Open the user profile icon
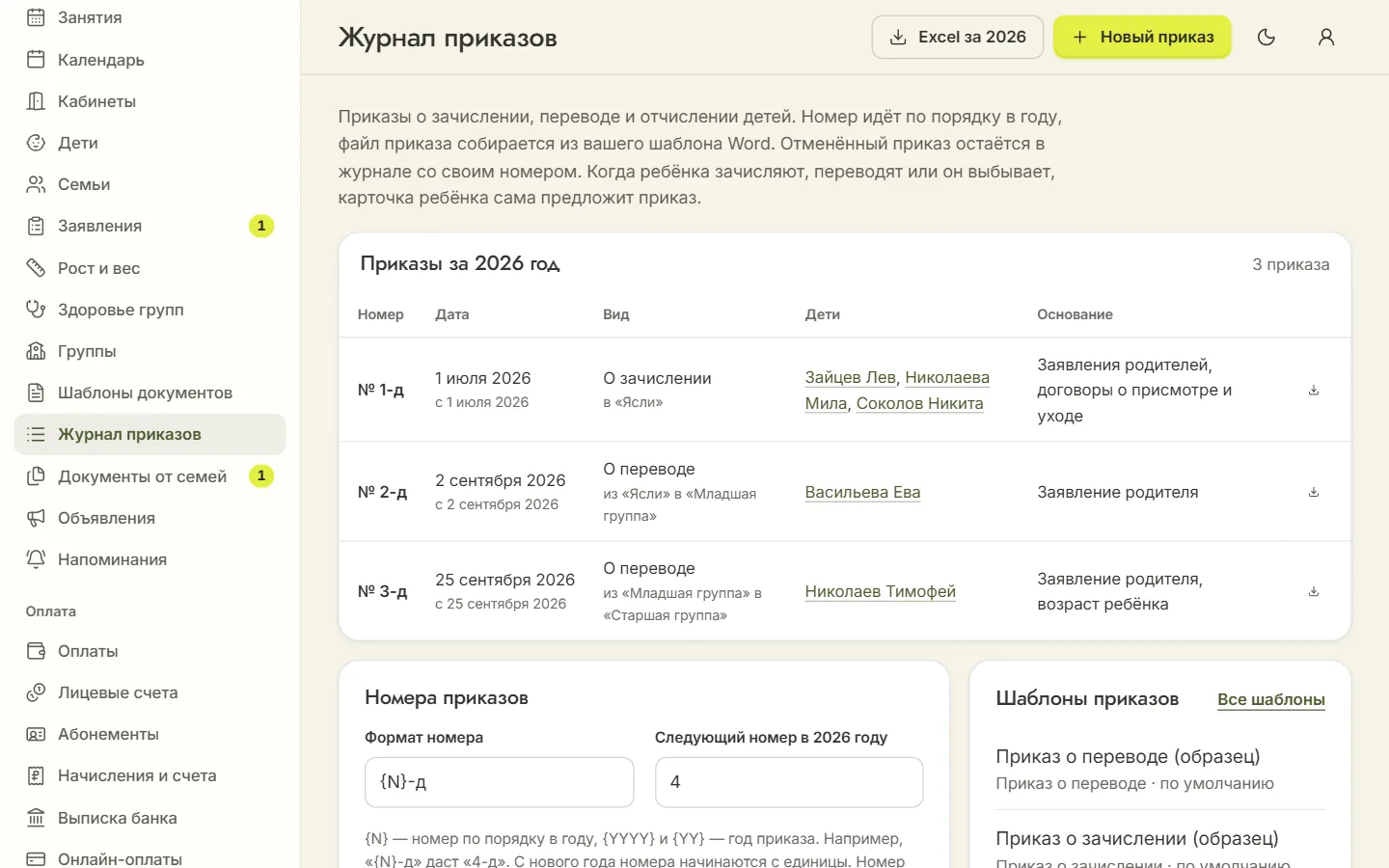 pos(1326,37)
